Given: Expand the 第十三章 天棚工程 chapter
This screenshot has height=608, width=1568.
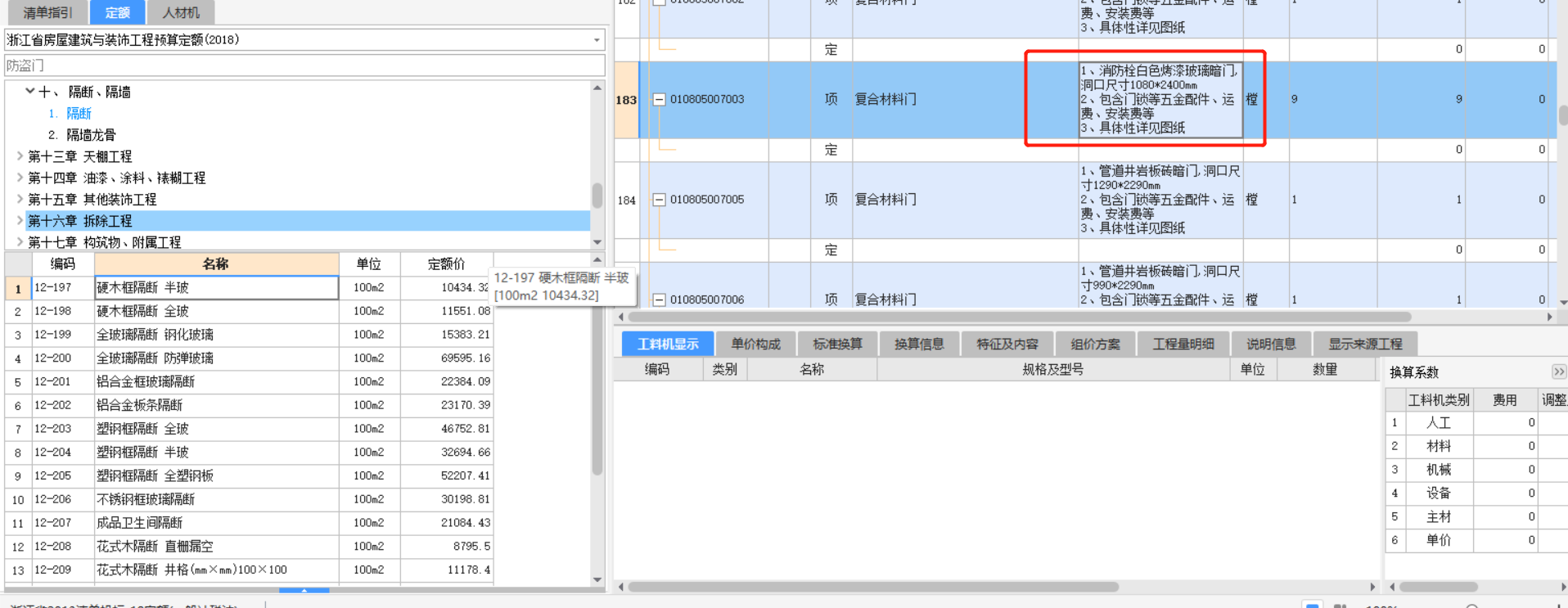Looking at the screenshot, I should click(20, 155).
